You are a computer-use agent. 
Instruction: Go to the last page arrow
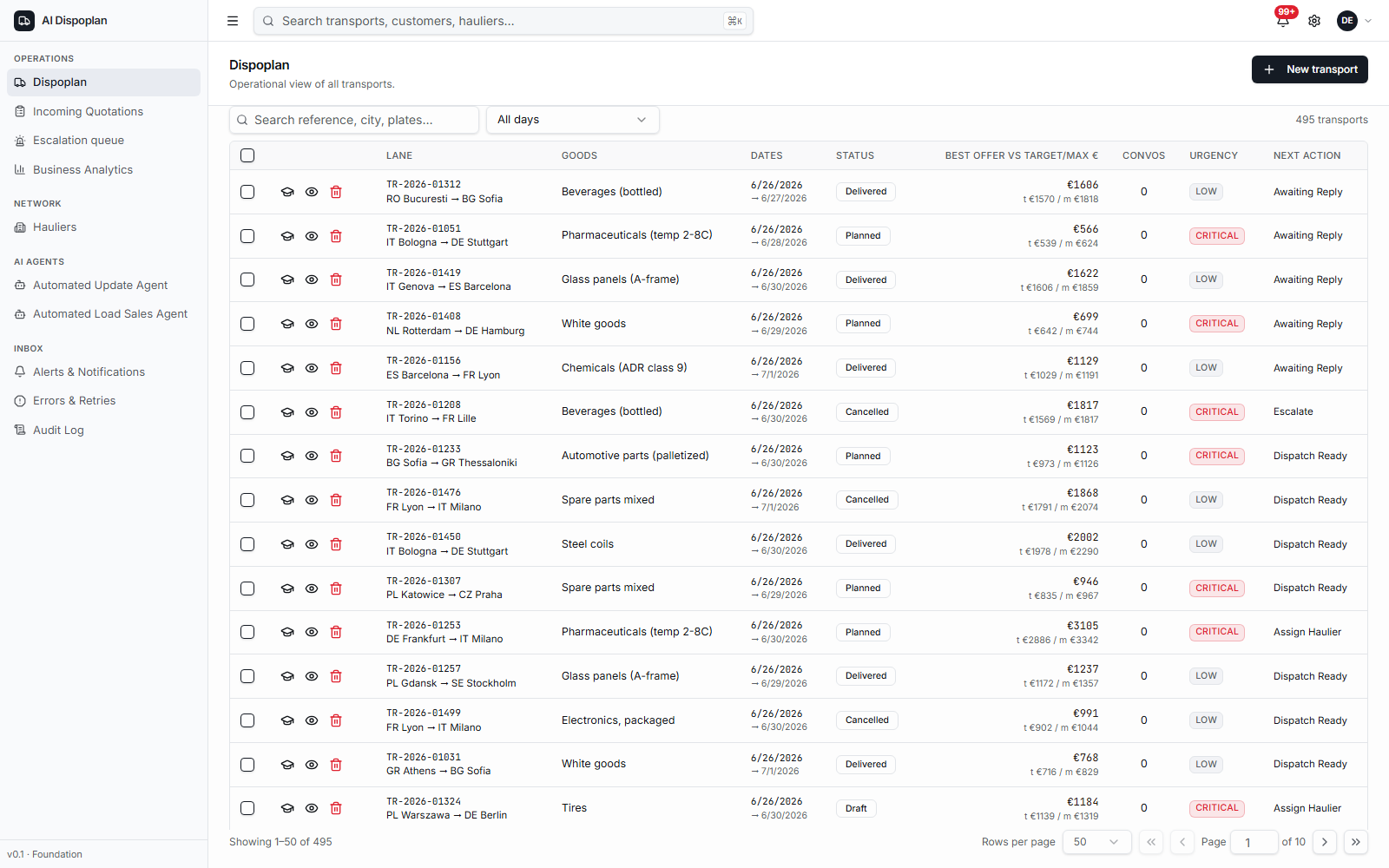pyautogui.click(x=1356, y=842)
